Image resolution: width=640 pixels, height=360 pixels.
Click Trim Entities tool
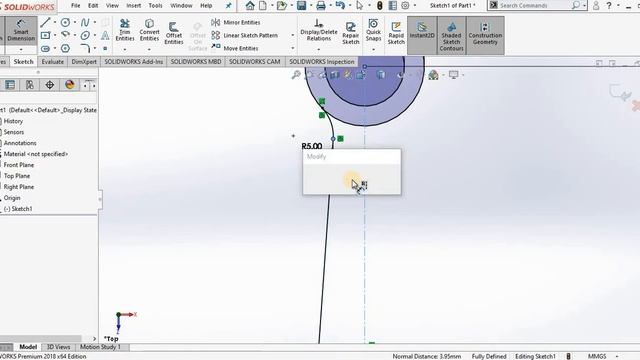click(125, 30)
